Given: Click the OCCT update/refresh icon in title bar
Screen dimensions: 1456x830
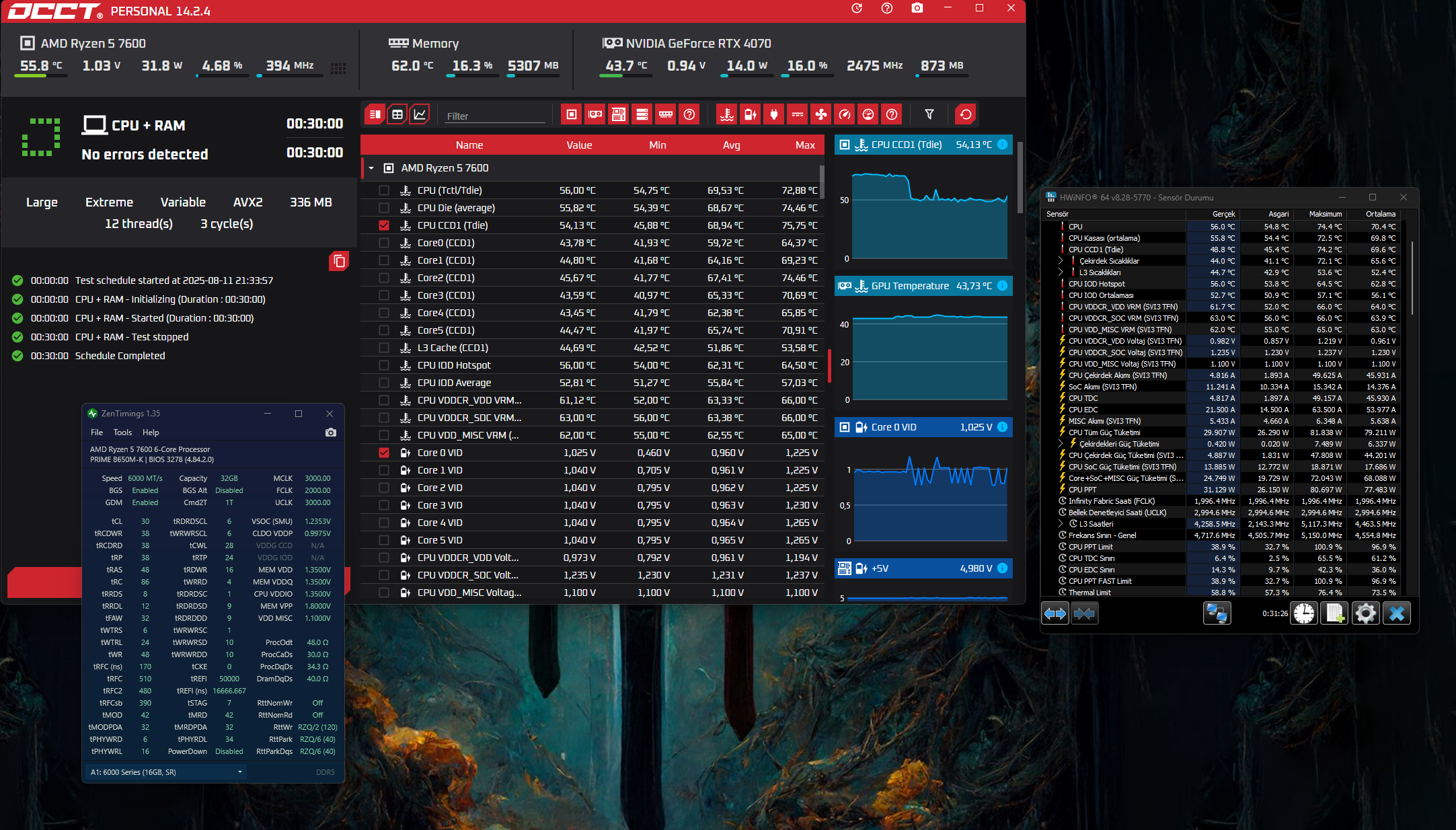Looking at the screenshot, I should click(x=857, y=9).
